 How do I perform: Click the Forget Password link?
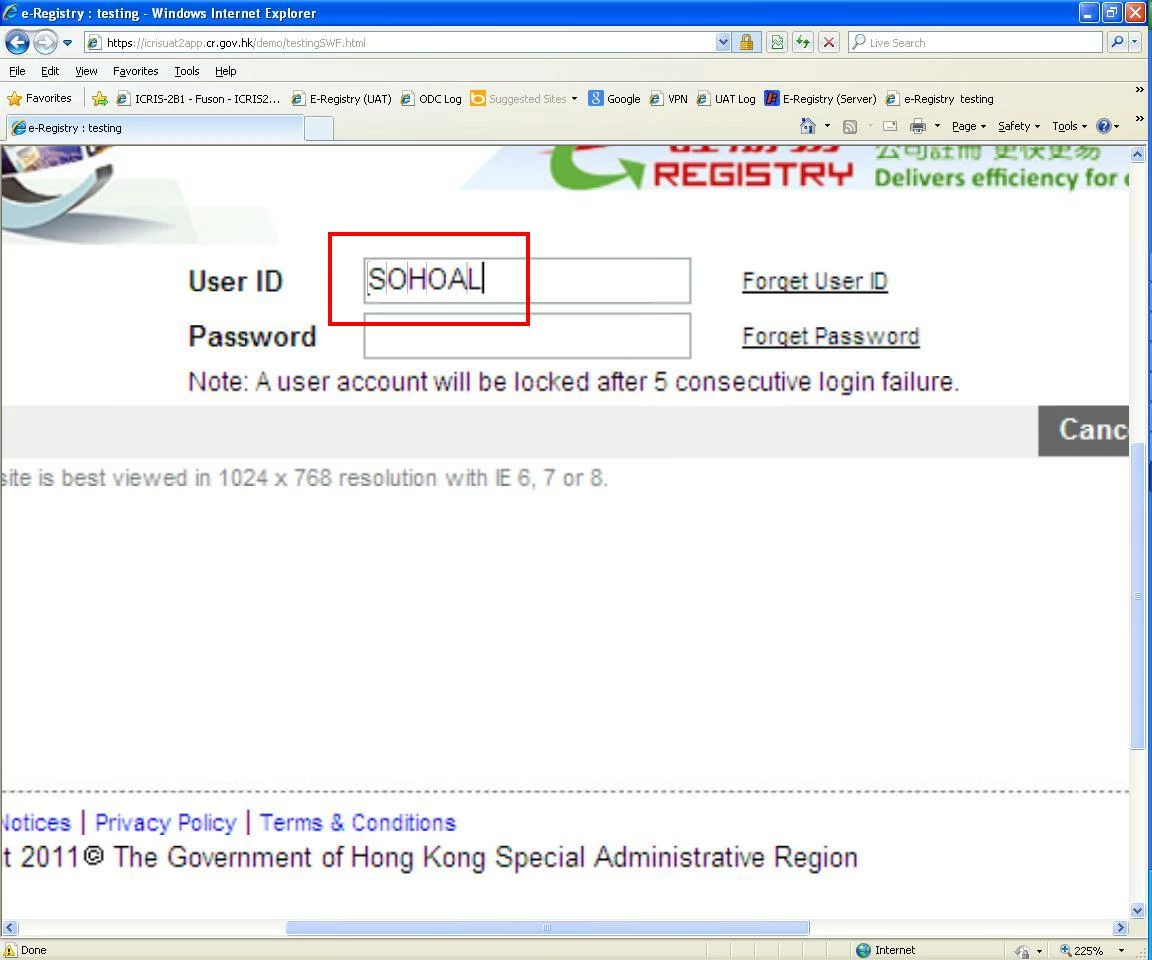[830, 336]
